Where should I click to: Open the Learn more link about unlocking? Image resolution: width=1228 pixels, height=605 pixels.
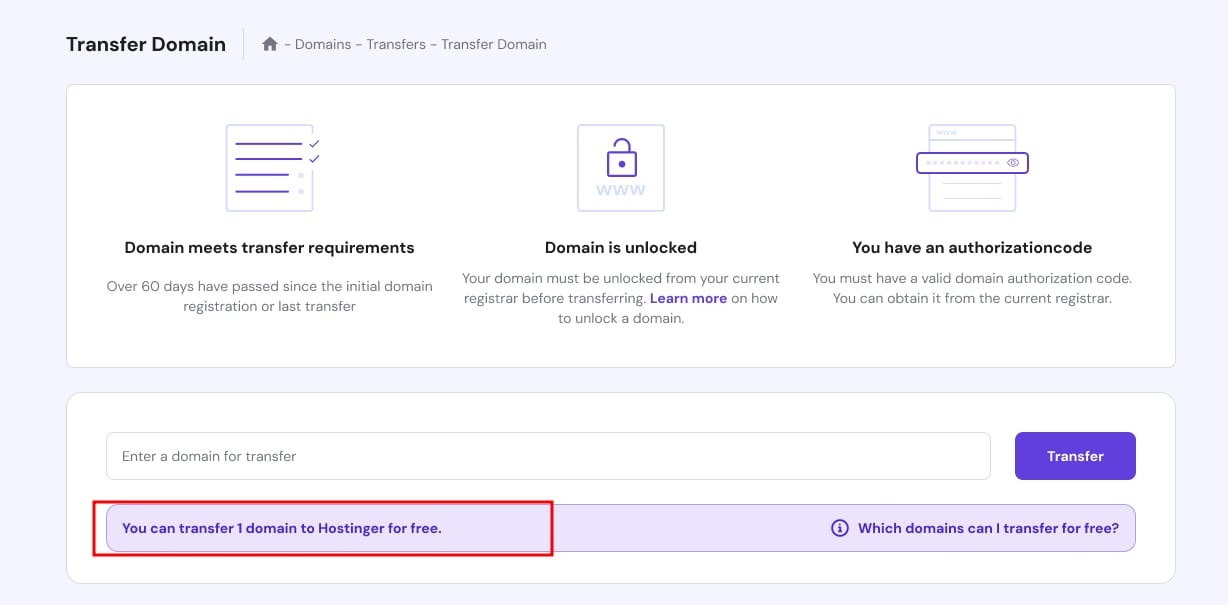click(x=688, y=299)
